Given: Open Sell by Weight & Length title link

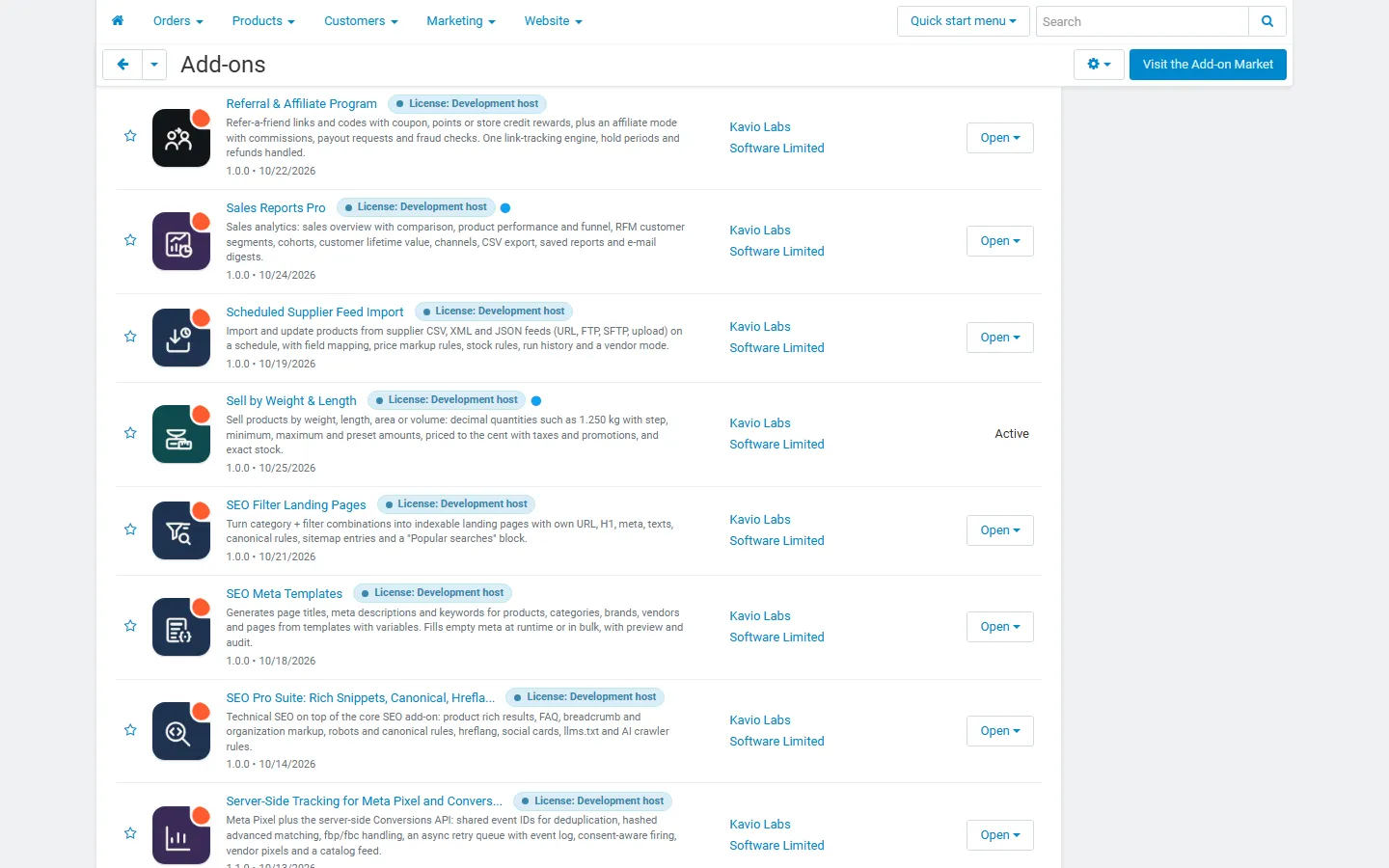Looking at the screenshot, I should 291,401.
